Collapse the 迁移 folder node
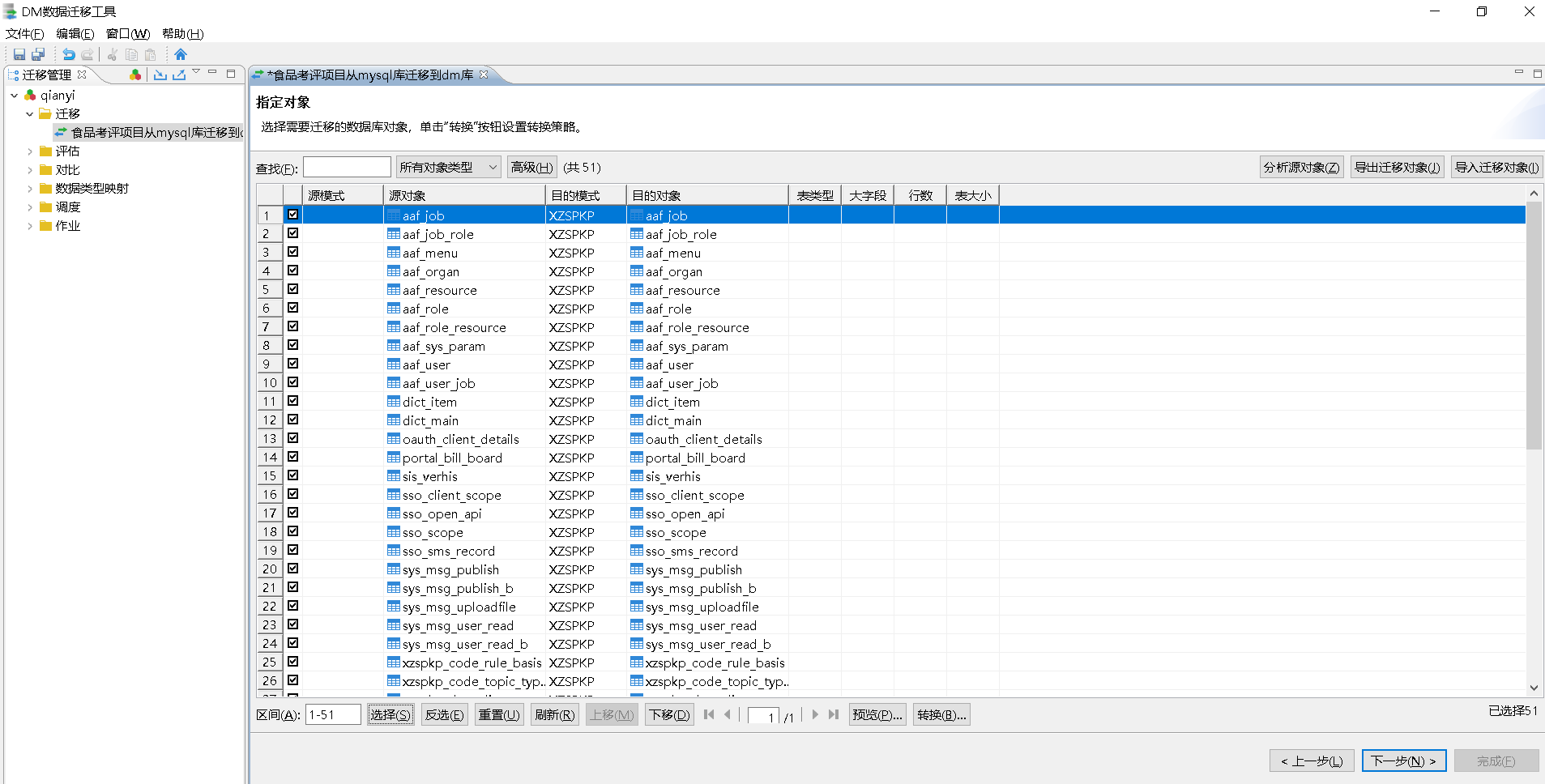This screenshot has height=784, width=1545. click(29, 113)
